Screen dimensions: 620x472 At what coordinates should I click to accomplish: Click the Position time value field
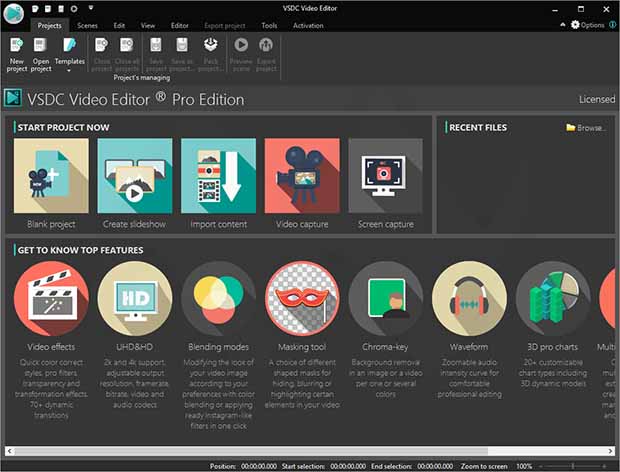click(x=259, y=466)
